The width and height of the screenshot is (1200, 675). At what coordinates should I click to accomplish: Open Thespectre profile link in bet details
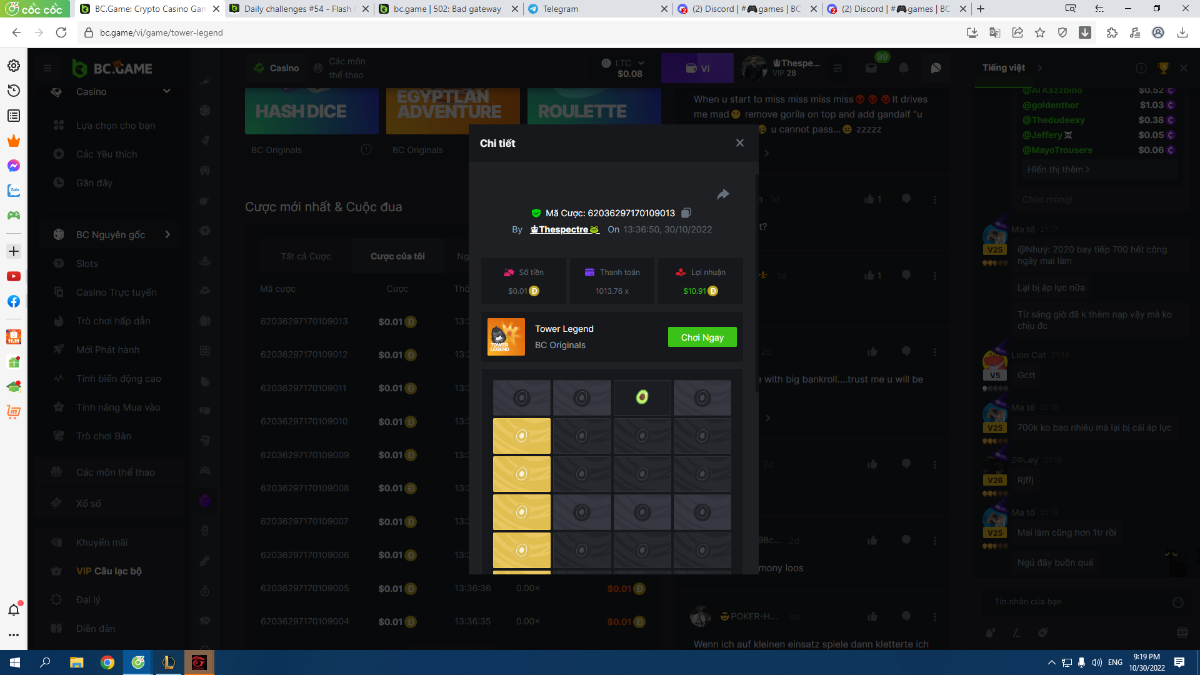coord(564,229)
